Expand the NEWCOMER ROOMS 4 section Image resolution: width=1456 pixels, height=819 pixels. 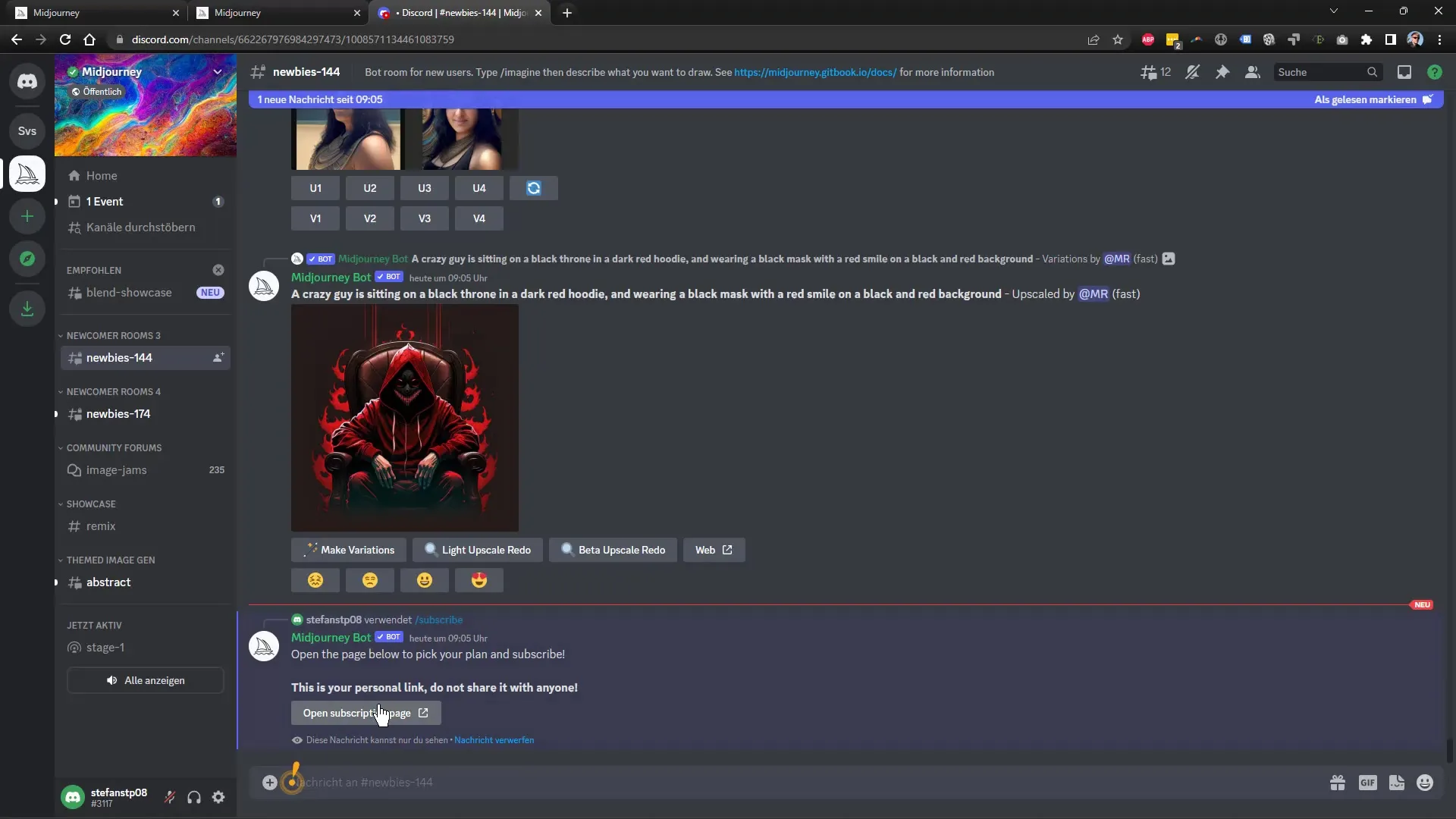(x=113, y=391)
